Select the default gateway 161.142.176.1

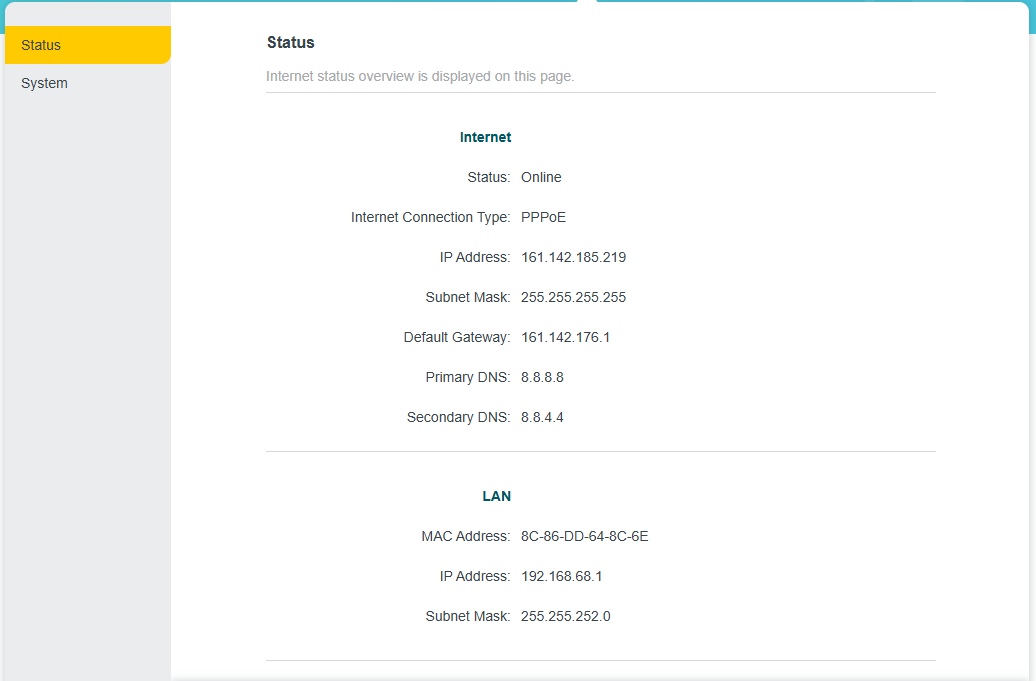click(566, 337)
